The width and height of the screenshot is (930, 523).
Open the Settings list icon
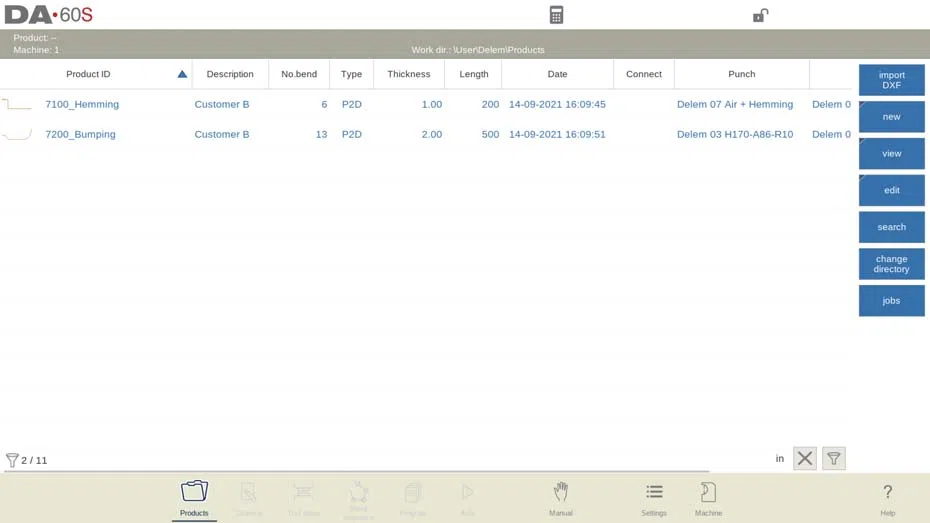654,499
